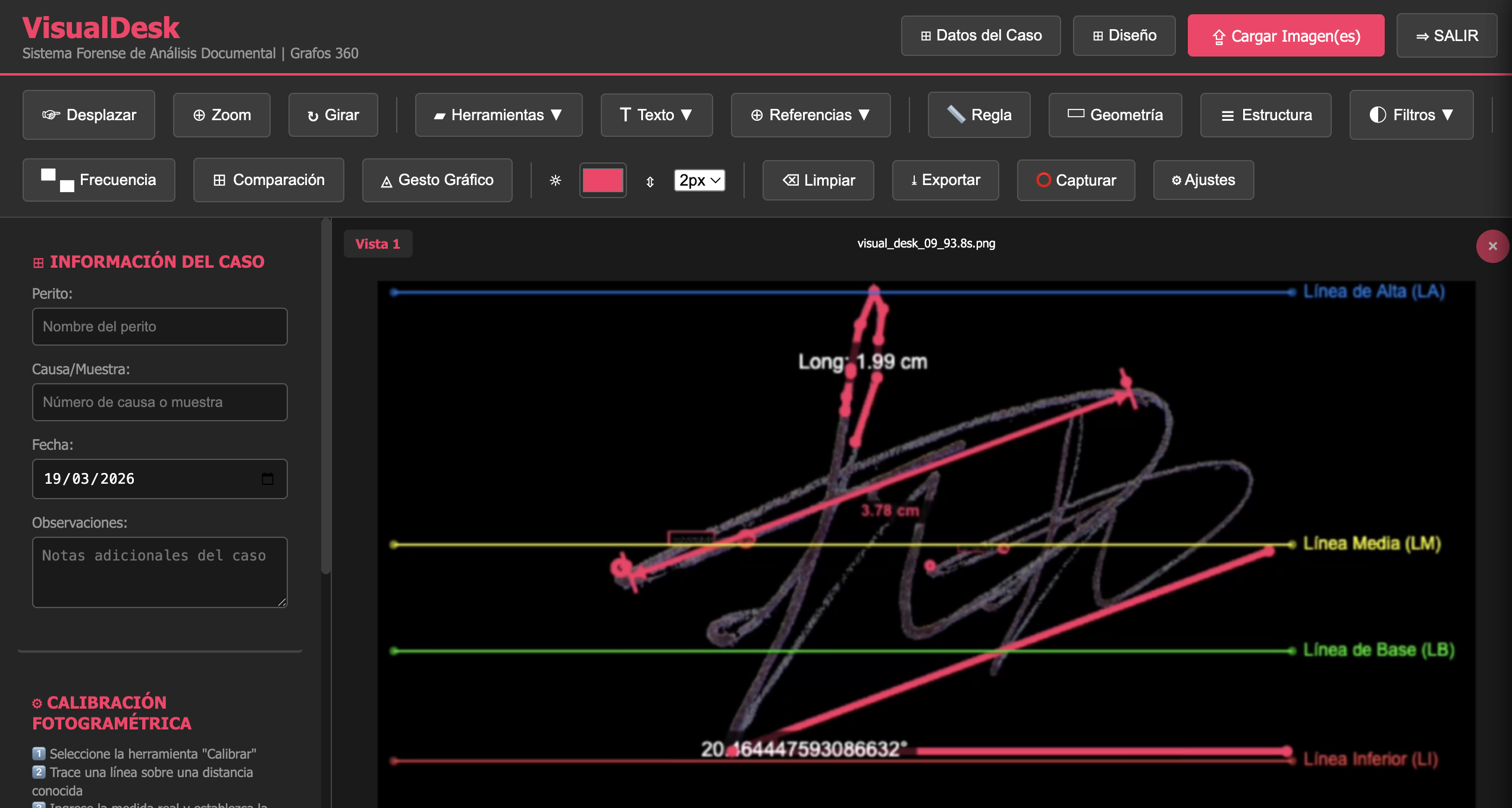1512x808 pixels.
Task: Click the Cargar Imagen(es) button
Action: click(x=1285, y=36)
